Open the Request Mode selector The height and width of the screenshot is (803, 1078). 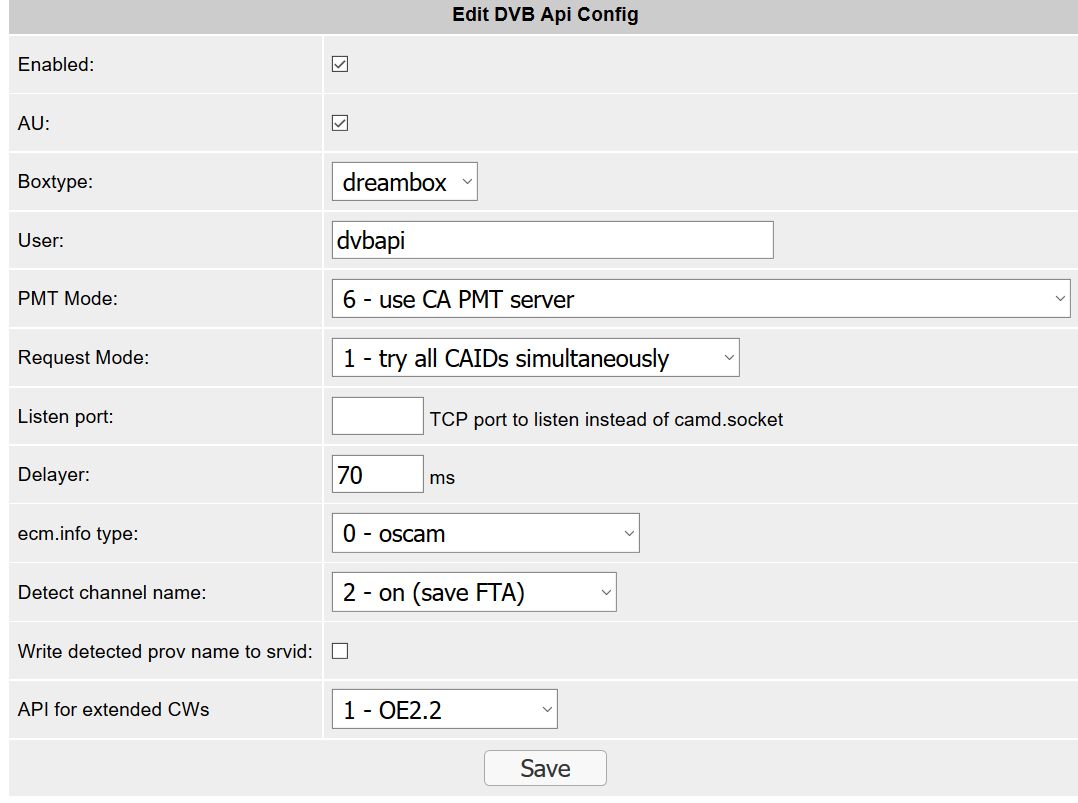pos(535,358)
